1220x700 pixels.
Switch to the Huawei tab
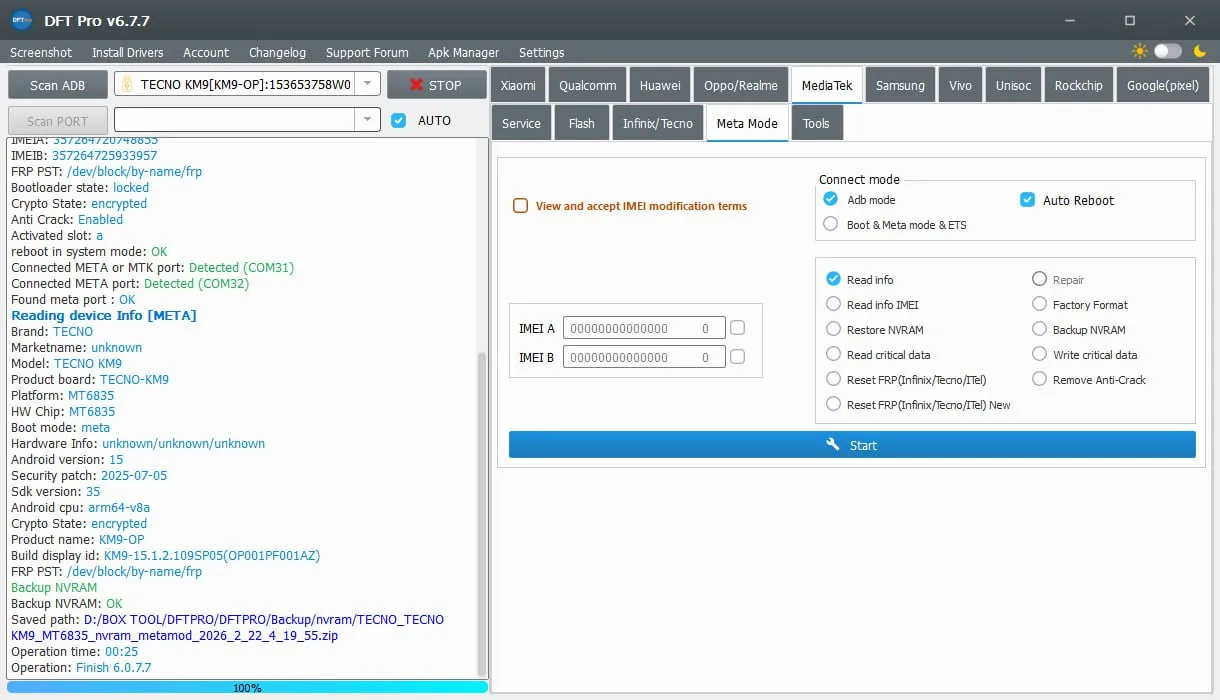pyautogui.click(x=660, y=85)
